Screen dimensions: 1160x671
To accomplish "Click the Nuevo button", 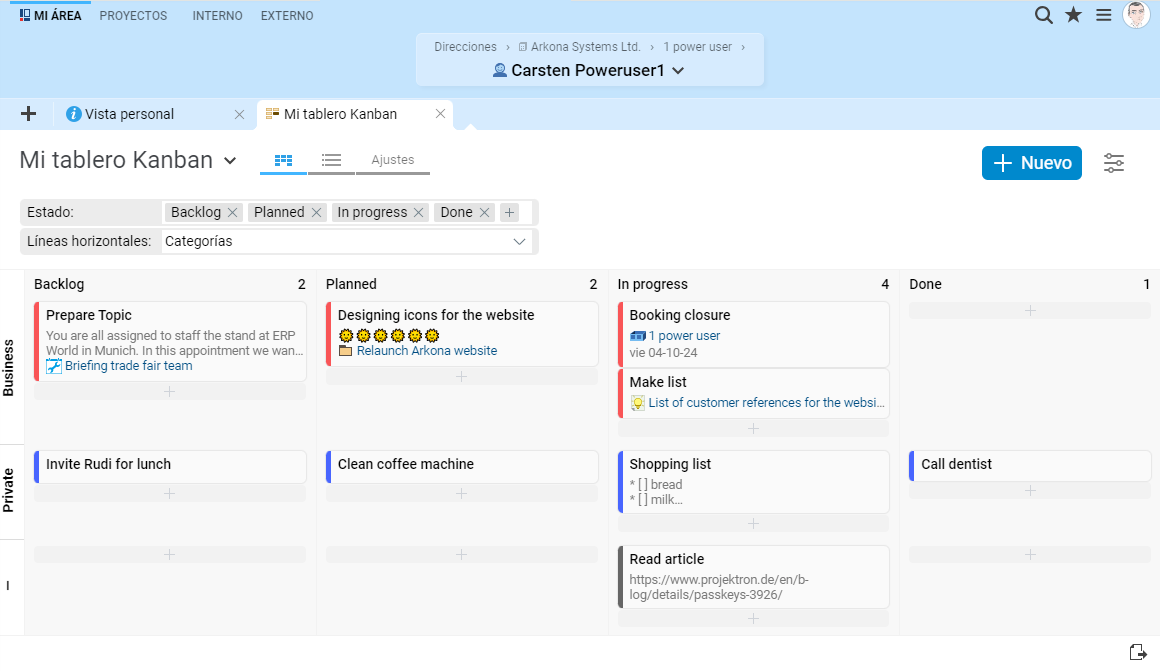I will tap(1032, 163).
